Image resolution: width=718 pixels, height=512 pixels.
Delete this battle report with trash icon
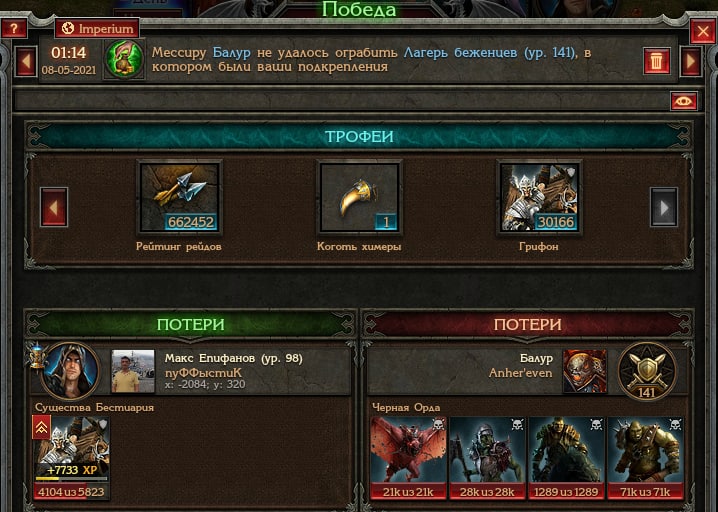coord(656,61)
